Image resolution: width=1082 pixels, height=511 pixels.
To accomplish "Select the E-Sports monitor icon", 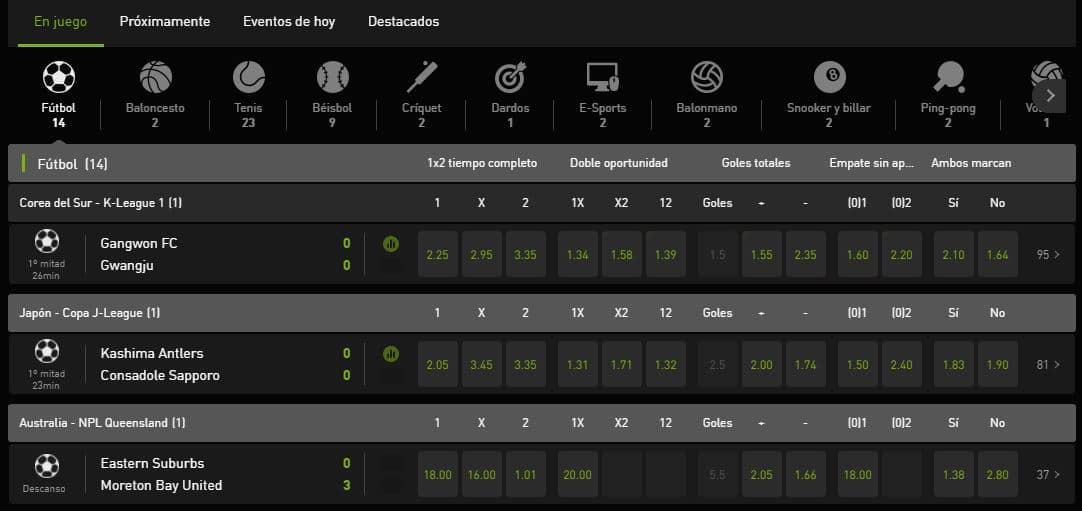I will (x=602, y=78).
